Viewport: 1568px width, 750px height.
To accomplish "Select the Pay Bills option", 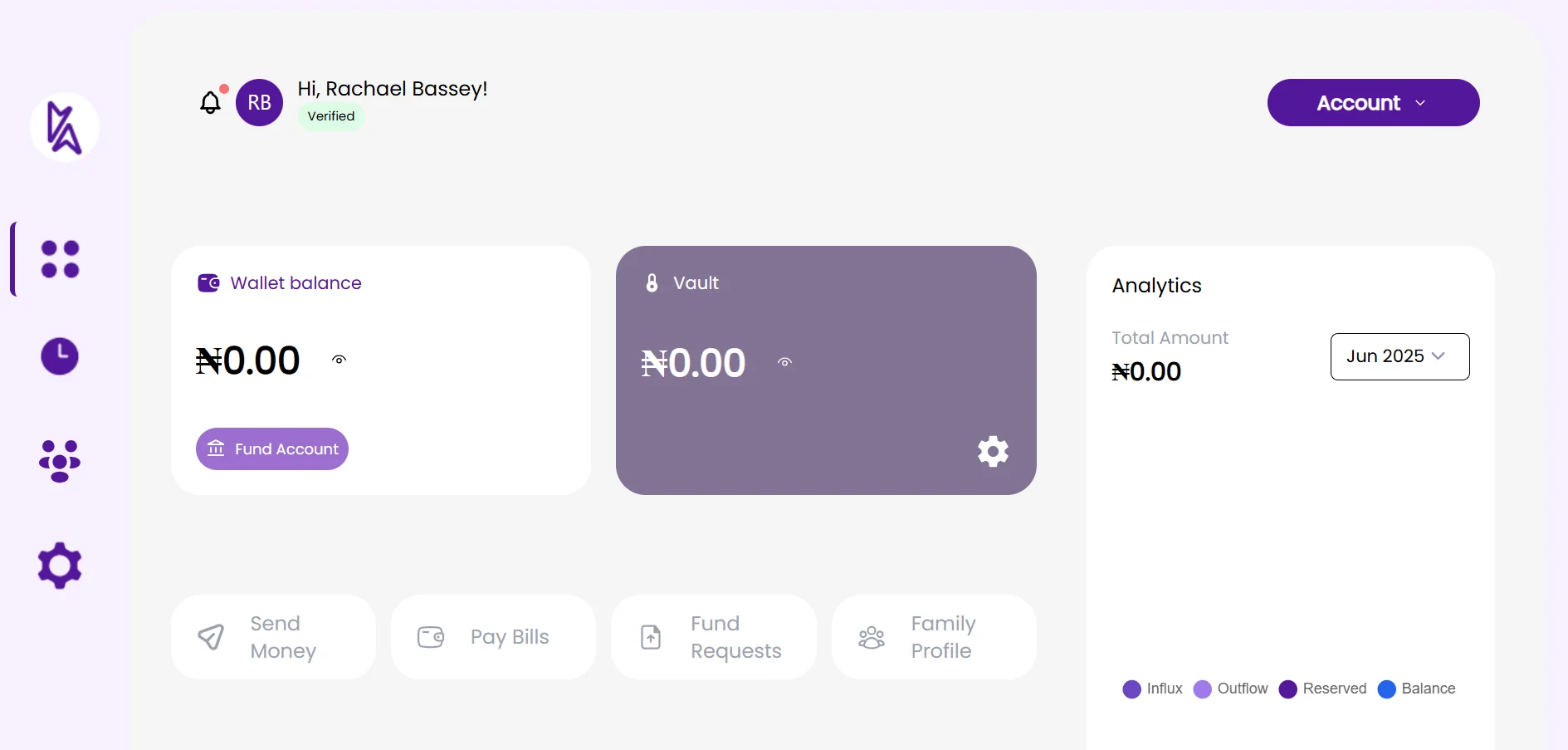I will (493, 637).
